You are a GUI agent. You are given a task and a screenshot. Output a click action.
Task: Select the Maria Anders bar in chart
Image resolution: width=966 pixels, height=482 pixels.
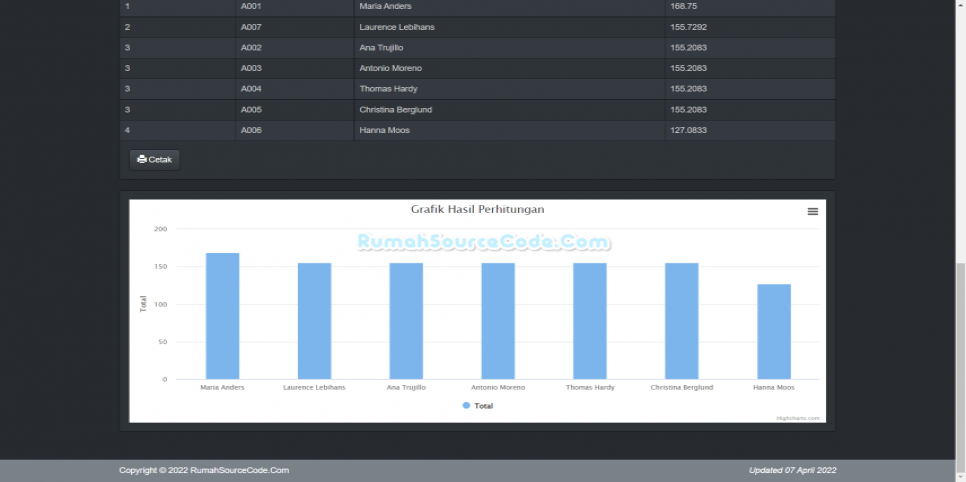point(222,316)
